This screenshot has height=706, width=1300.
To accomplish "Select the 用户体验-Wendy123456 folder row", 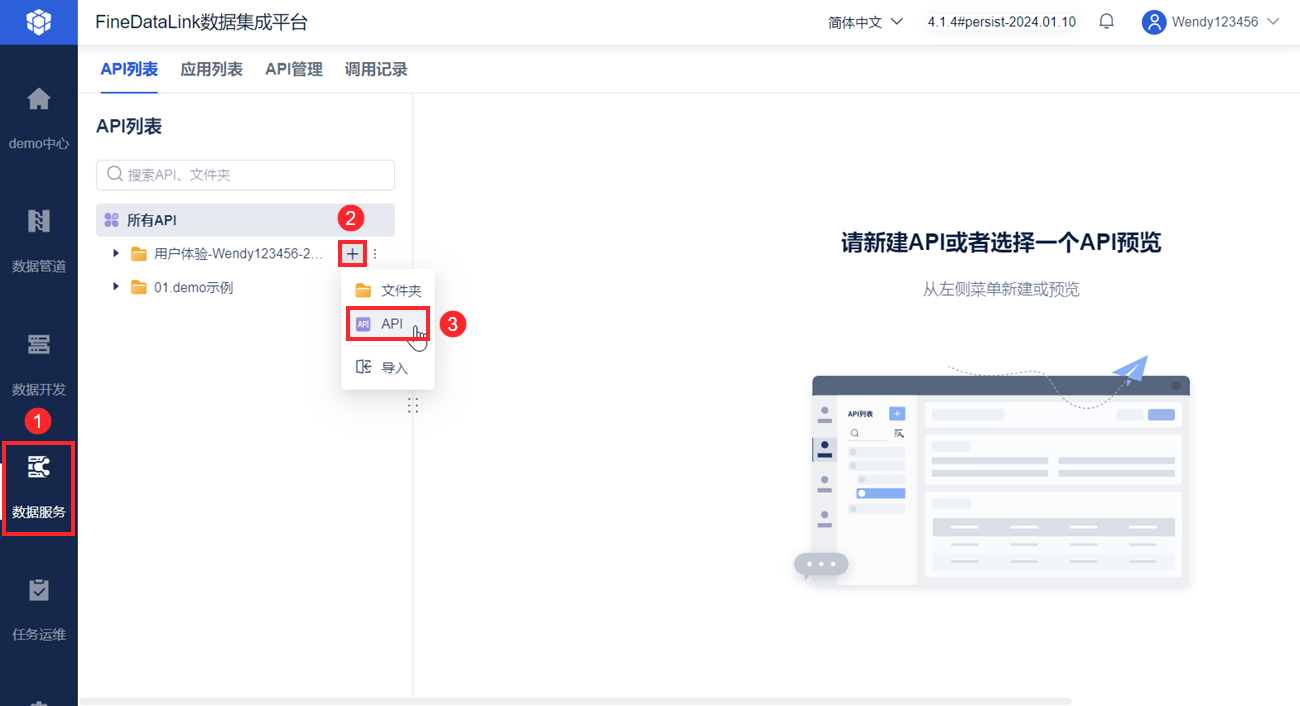I will click(x=245, y=254).
